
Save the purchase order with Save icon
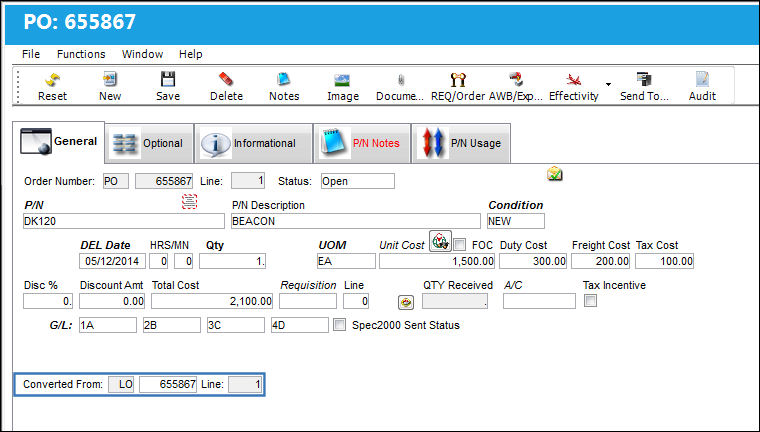click(168, 79)
